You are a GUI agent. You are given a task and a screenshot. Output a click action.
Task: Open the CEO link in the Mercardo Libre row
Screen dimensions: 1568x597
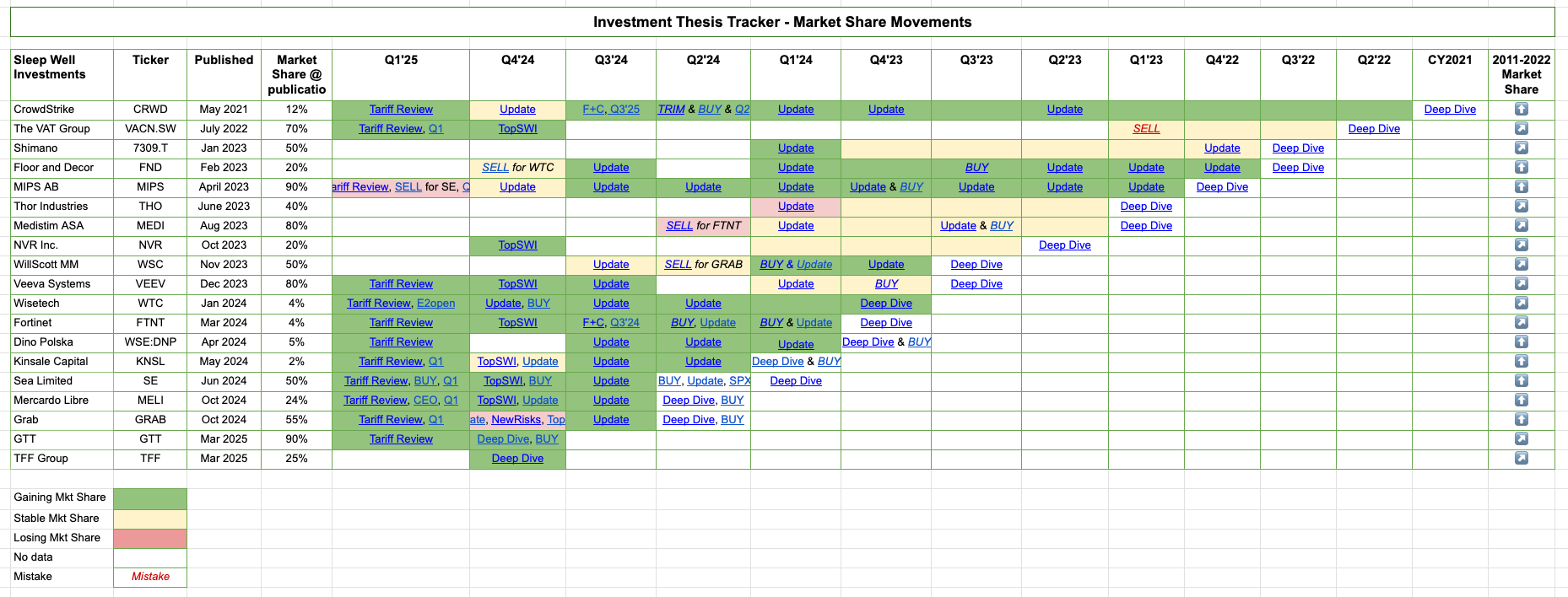(x=425, y=400)
